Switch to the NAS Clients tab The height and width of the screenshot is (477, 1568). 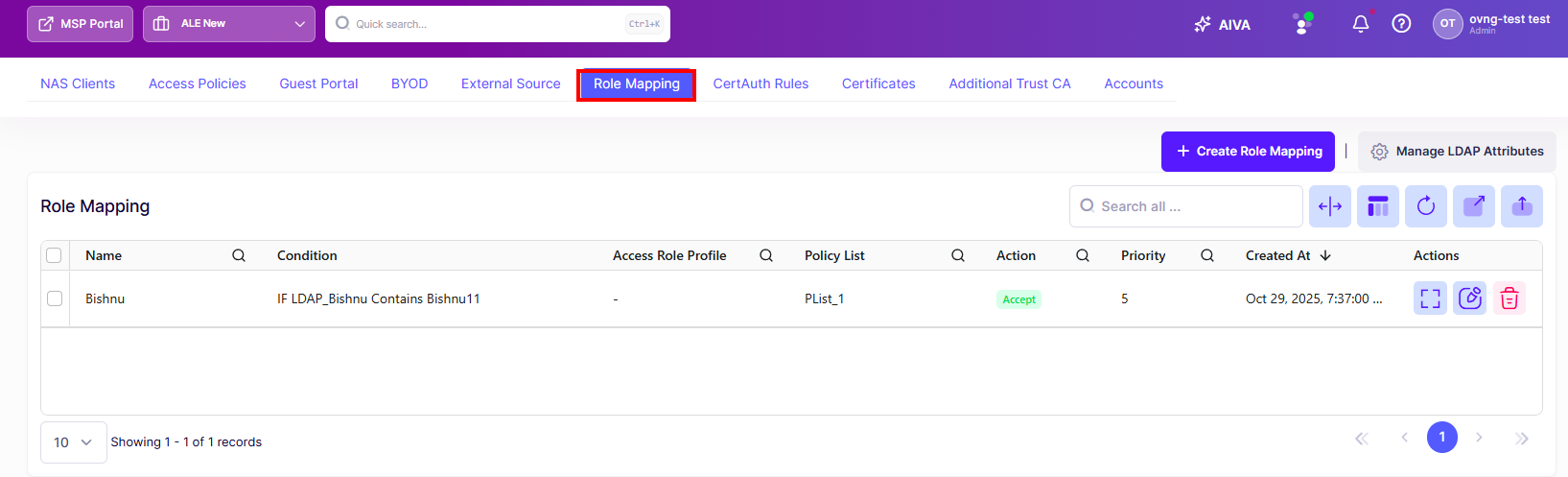[78, 83]
